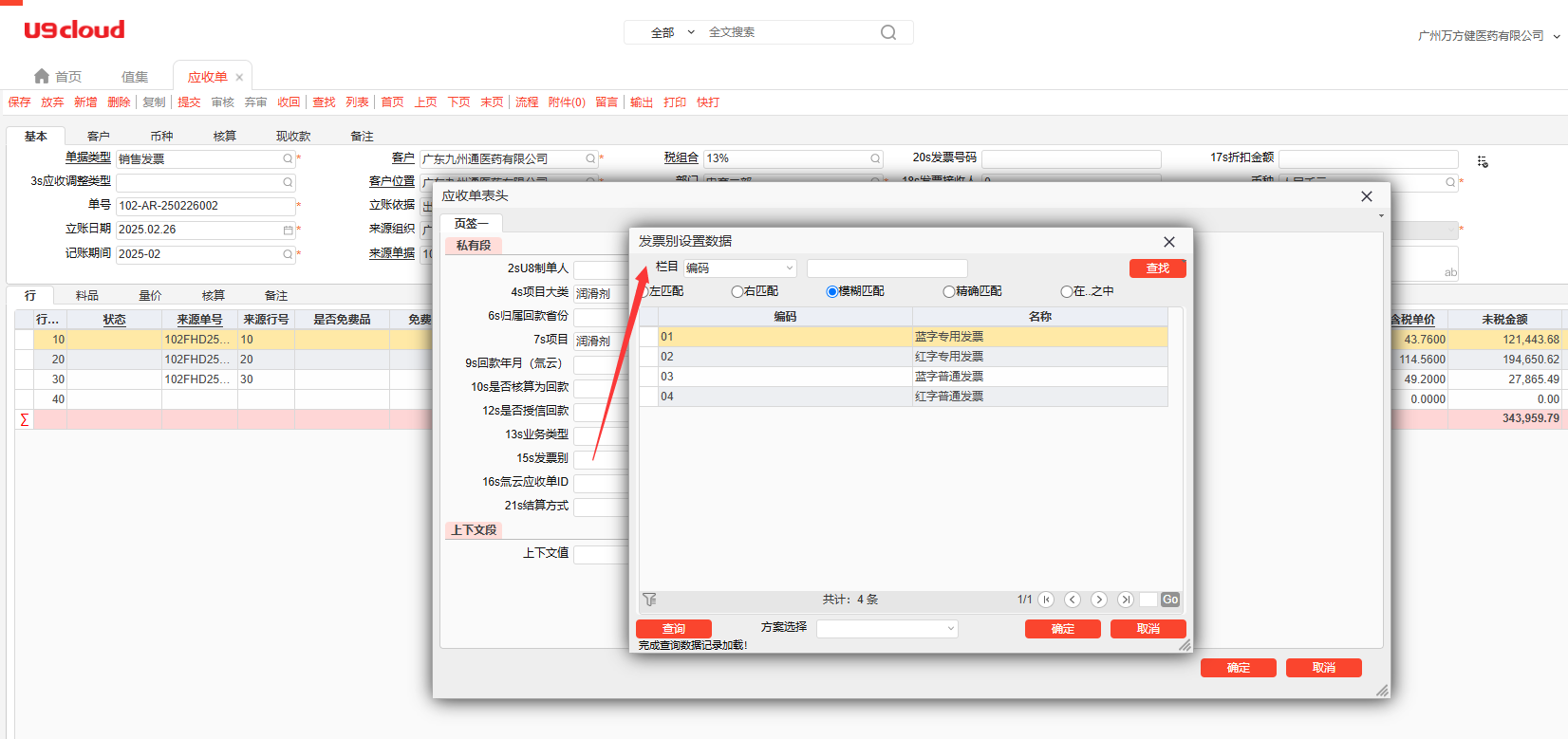Click the search text field beside 栏目
The height and width of the screenshot is (739, 1568).
(x=887, y=268)
